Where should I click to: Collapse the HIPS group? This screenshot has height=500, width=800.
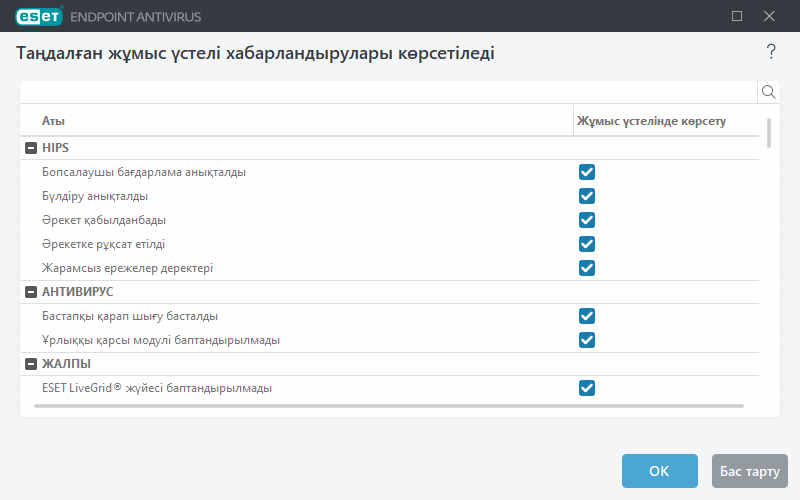31,148
